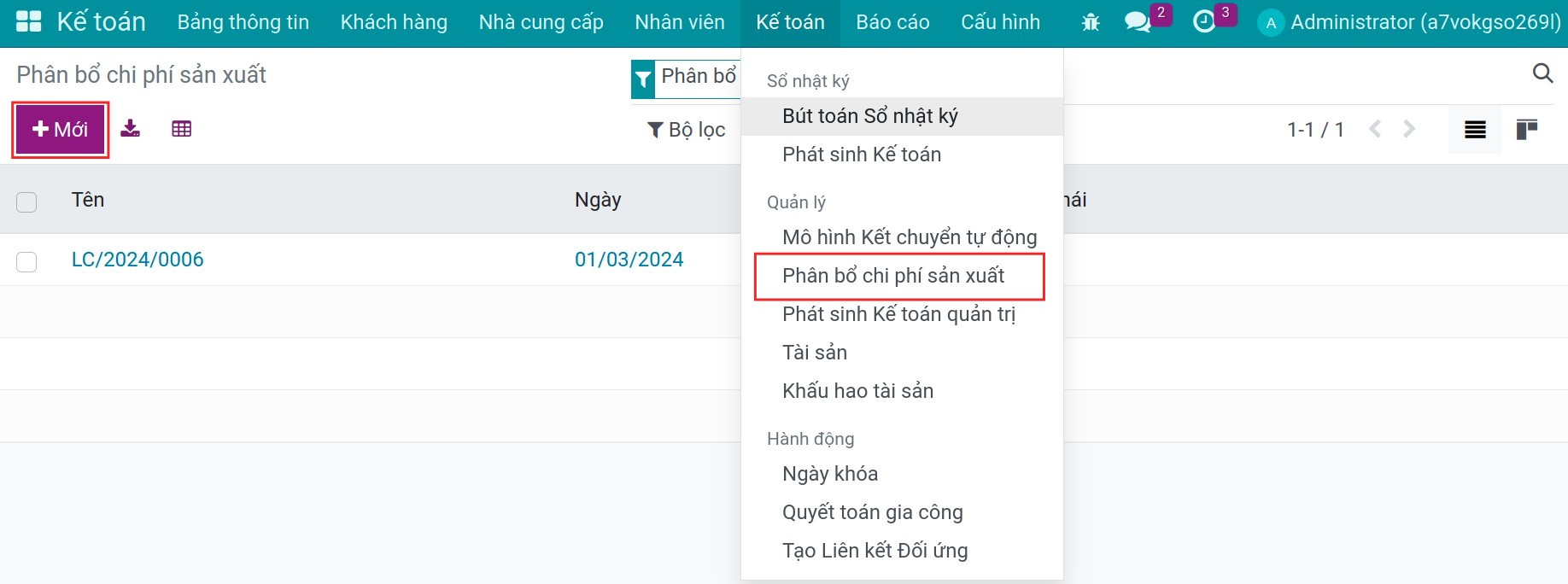Open record LC/2024/0006
The height and width of the screenshot is (584, 1568).
pos(137,260)
